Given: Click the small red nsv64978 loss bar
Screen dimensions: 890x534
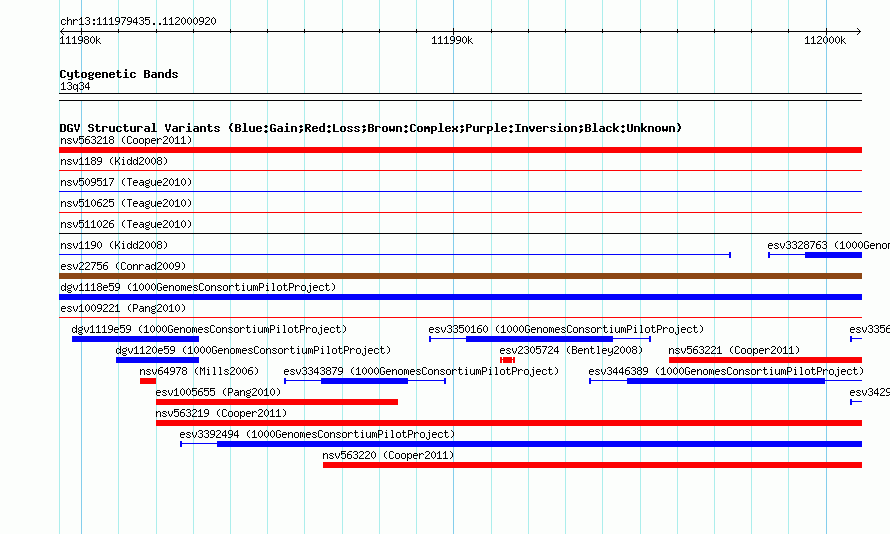Looking at the screenshot, I should coord(148,381).
